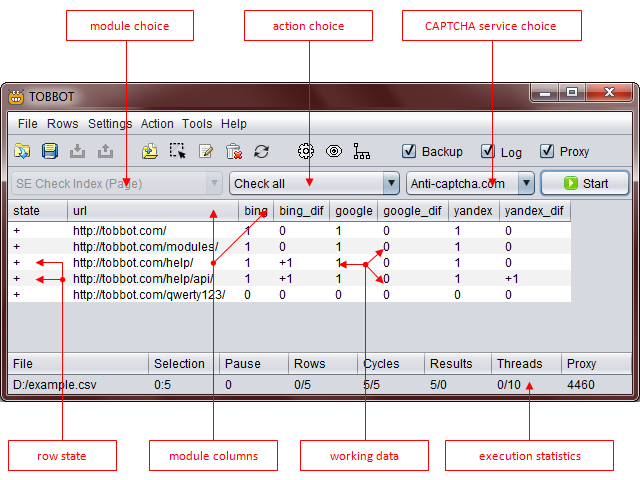This screenshot has height=480, width=640.
Task: Click the save floppy disk icon
Action: click(50, 151)
